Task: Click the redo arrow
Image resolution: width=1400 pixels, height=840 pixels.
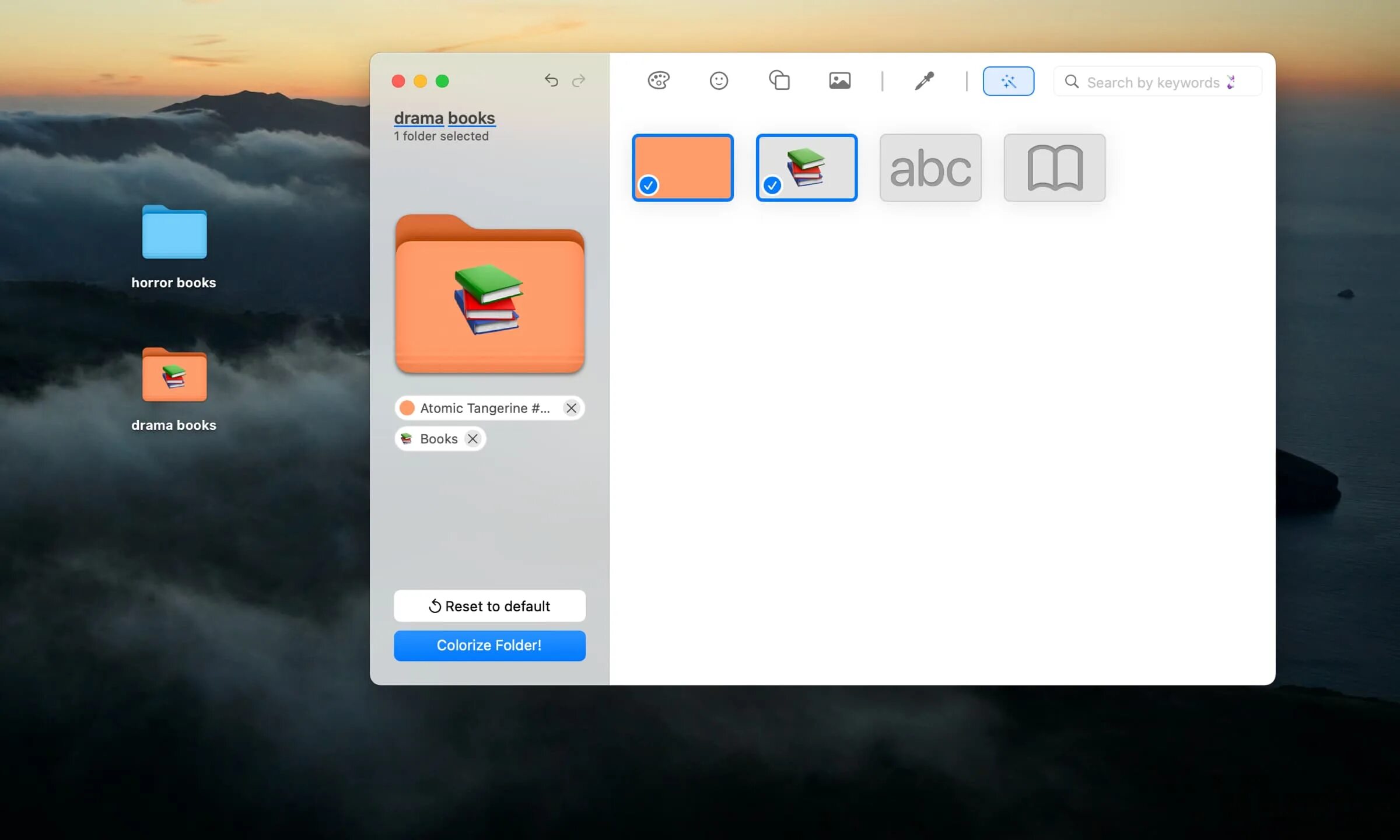Action: pos(579,80)
